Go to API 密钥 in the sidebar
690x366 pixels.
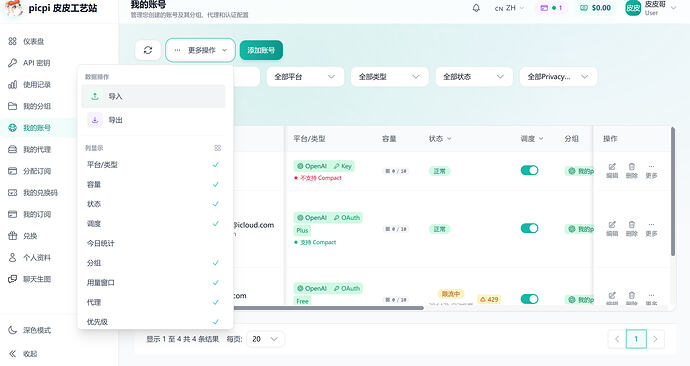29,63
